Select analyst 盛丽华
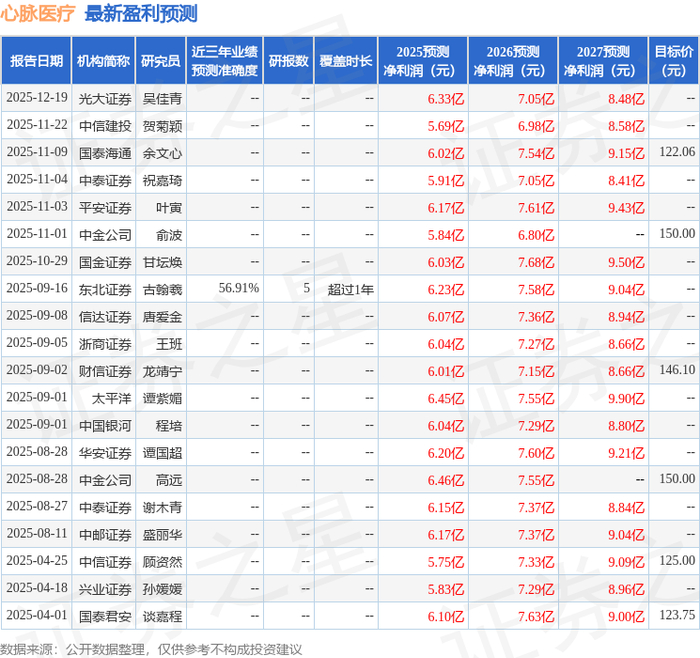 pyautogui.click(x=162, y=534)
